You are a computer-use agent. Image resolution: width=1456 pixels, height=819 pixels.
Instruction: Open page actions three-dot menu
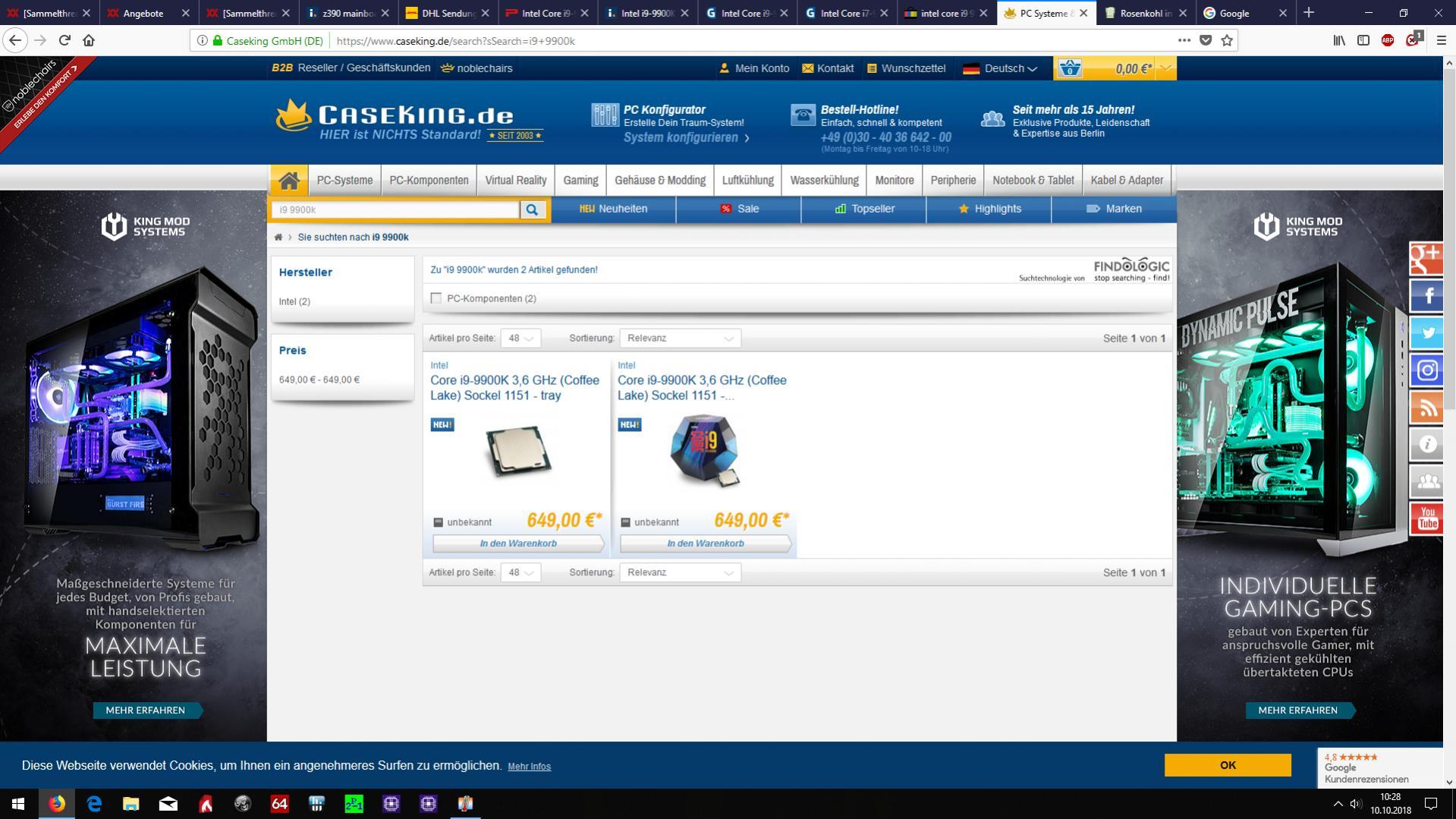point(1184,40)
